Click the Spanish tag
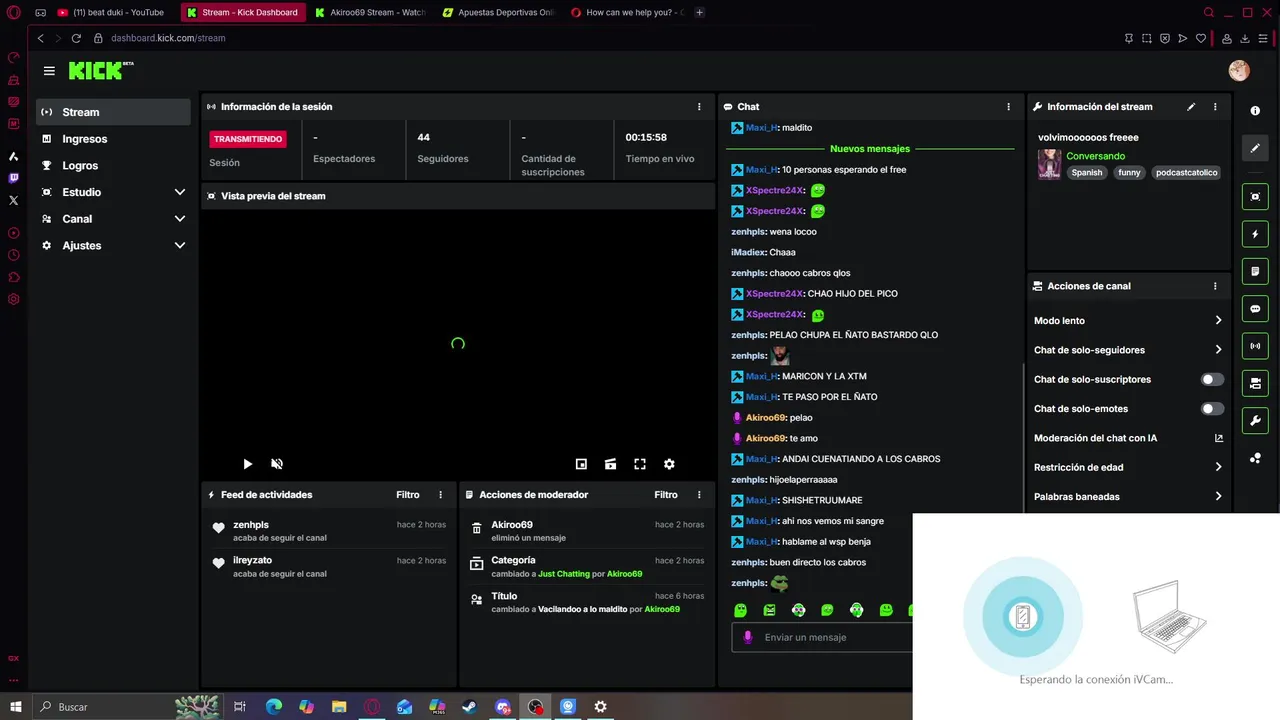 coord(1087,172)
